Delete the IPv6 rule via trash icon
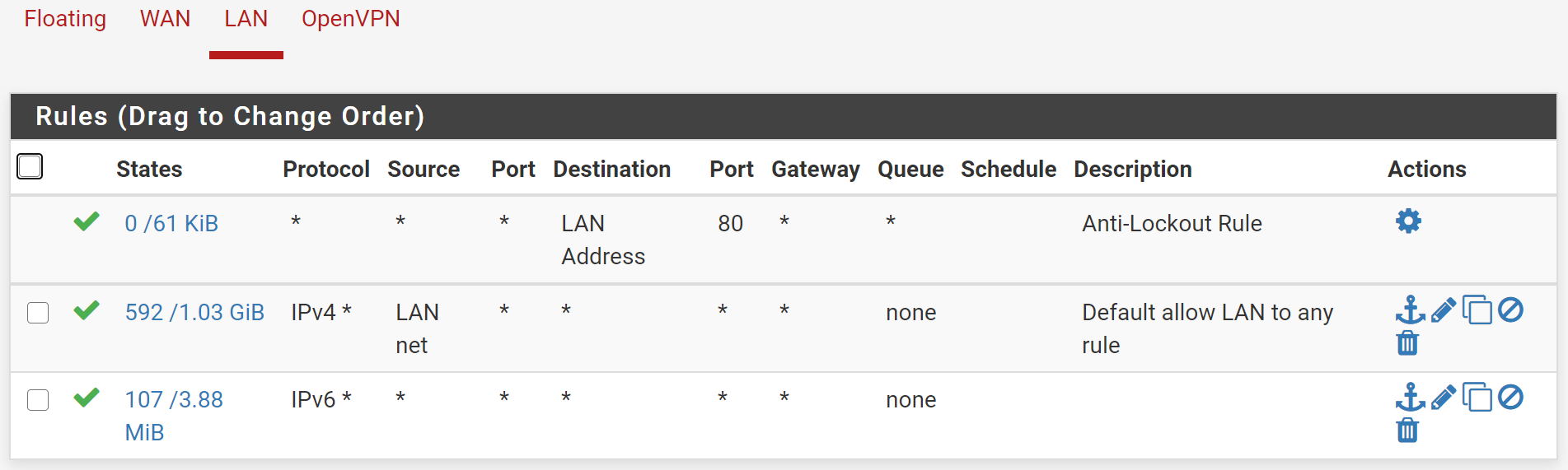The width and height of the screenshot is (1568, 470). [1407, 430]
